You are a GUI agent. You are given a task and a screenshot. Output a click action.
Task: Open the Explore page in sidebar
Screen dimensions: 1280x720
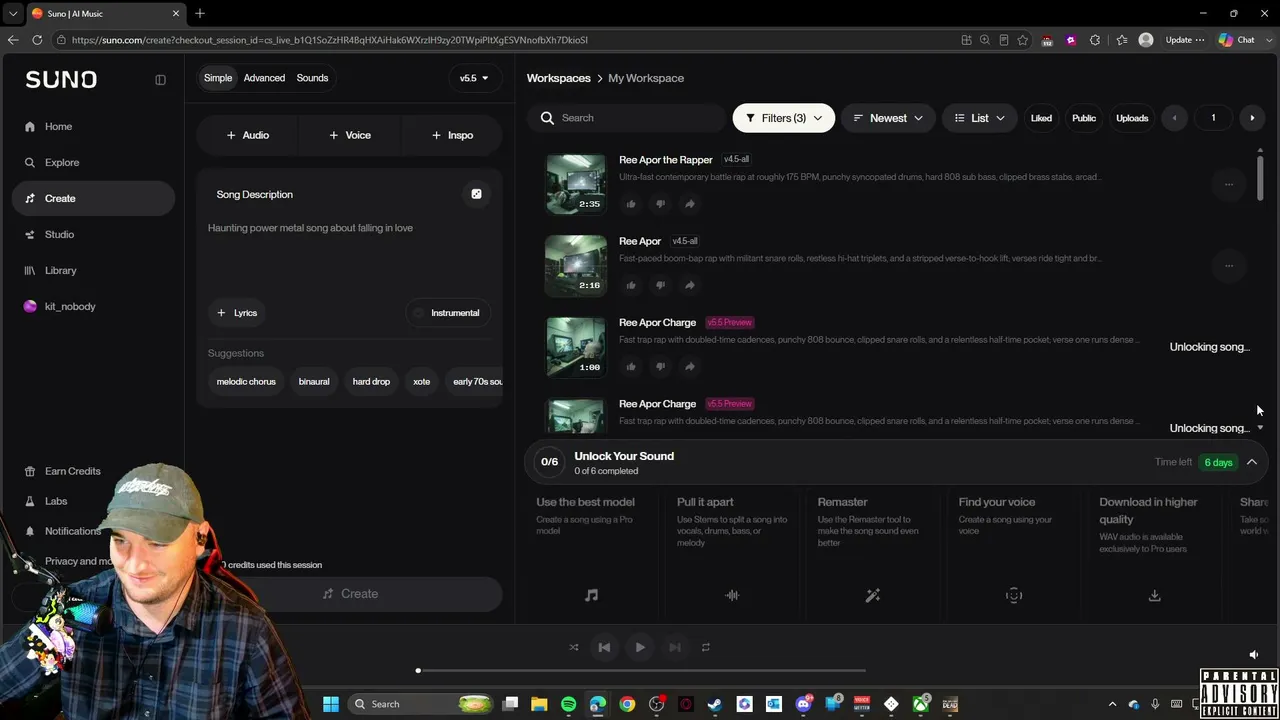click(x=93, y=162)
